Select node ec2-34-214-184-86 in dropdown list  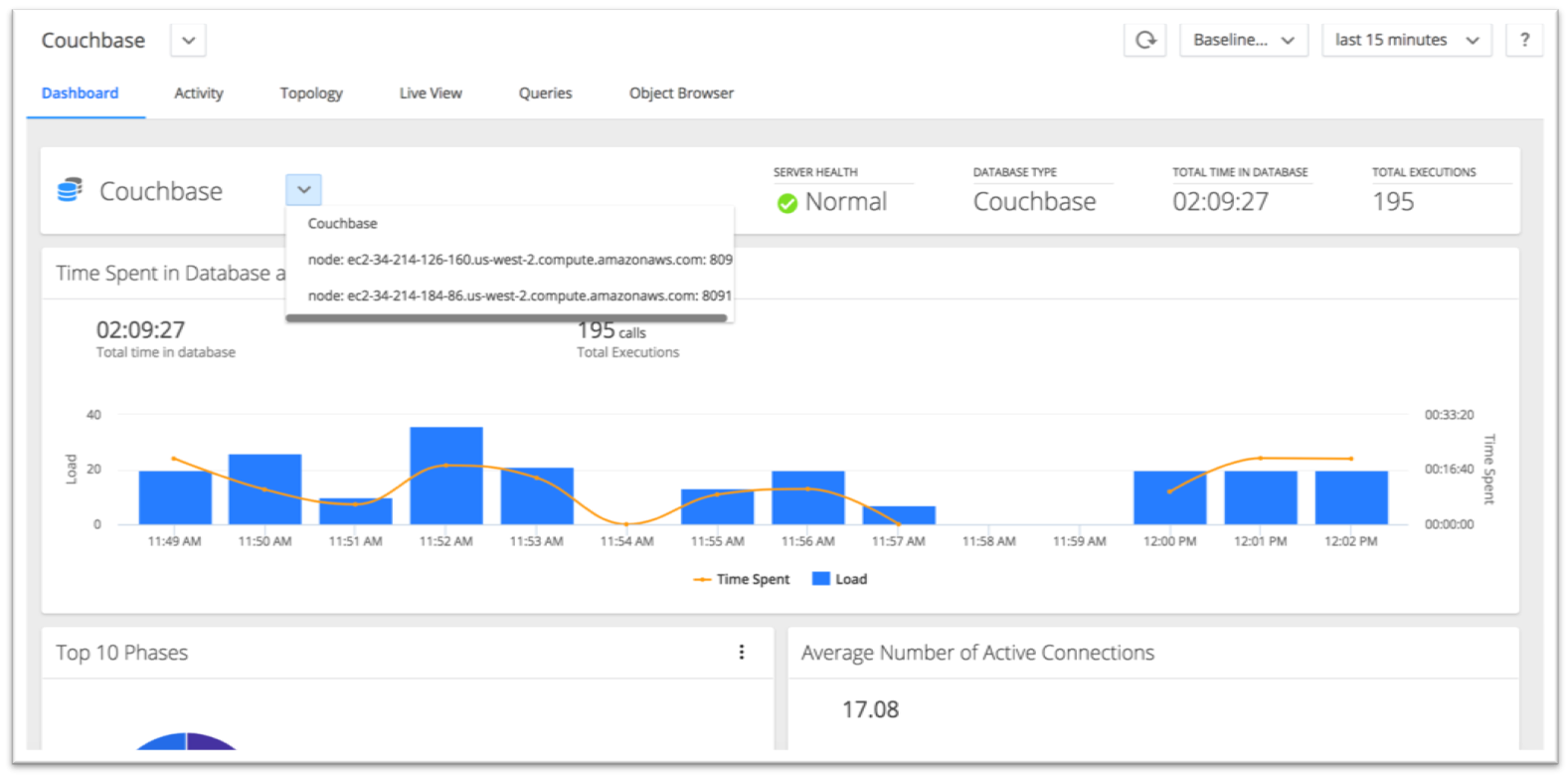(509, 295)
